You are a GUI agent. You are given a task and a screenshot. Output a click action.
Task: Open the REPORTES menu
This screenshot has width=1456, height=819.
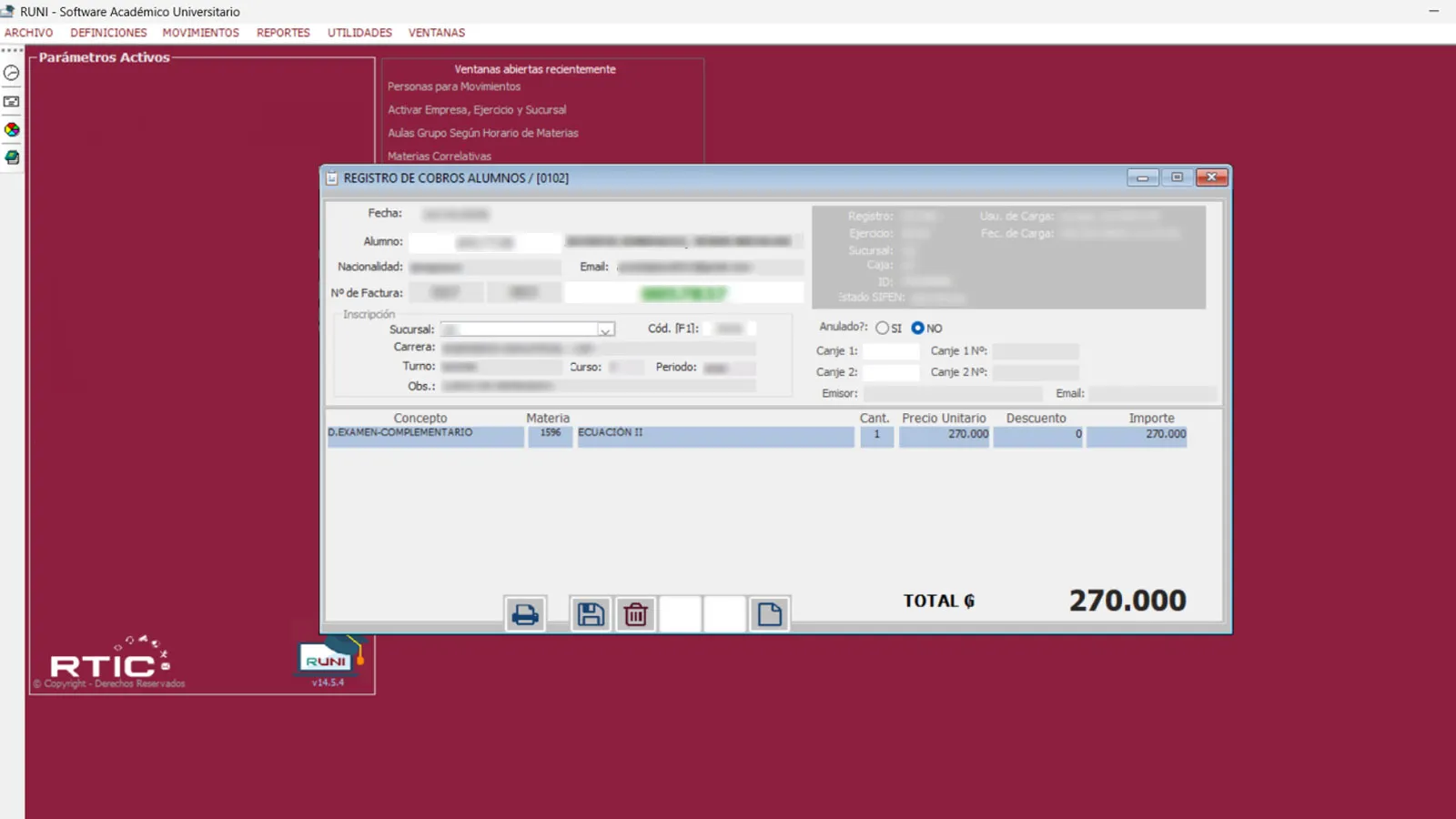pyautogui.click(x=283, y=33)
